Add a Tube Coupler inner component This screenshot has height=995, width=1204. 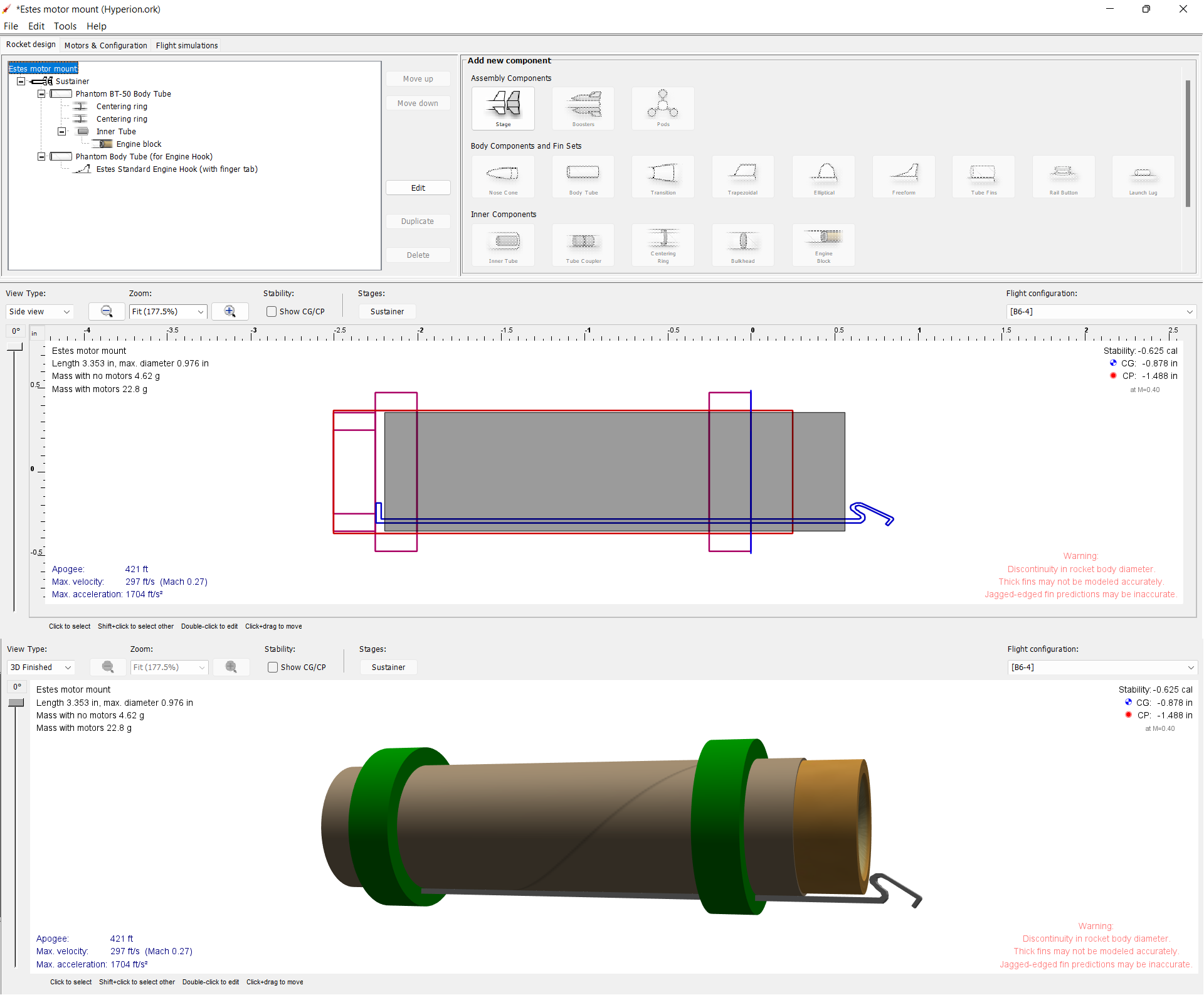583,245
